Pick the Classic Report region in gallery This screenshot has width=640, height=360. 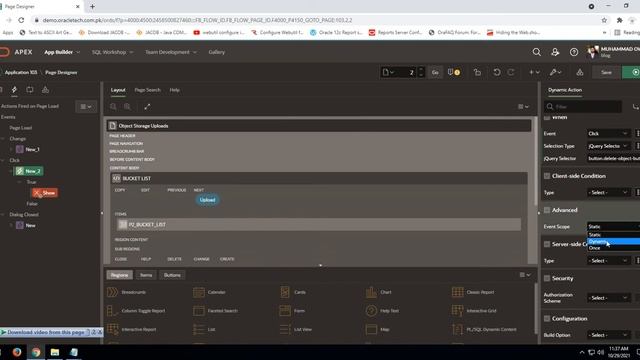click(473, 292)
